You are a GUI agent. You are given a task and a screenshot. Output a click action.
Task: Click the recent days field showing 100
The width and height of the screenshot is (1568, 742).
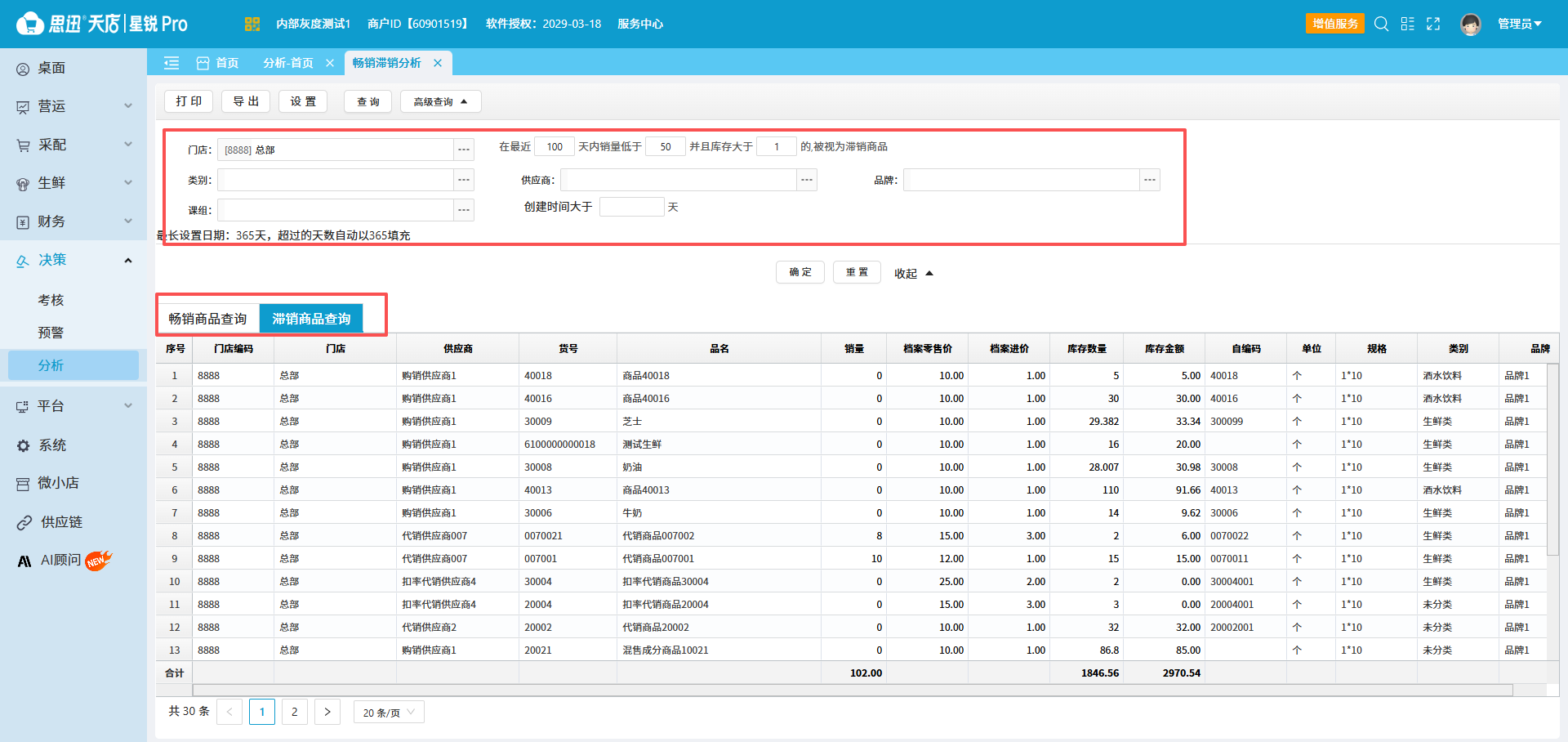555,146
